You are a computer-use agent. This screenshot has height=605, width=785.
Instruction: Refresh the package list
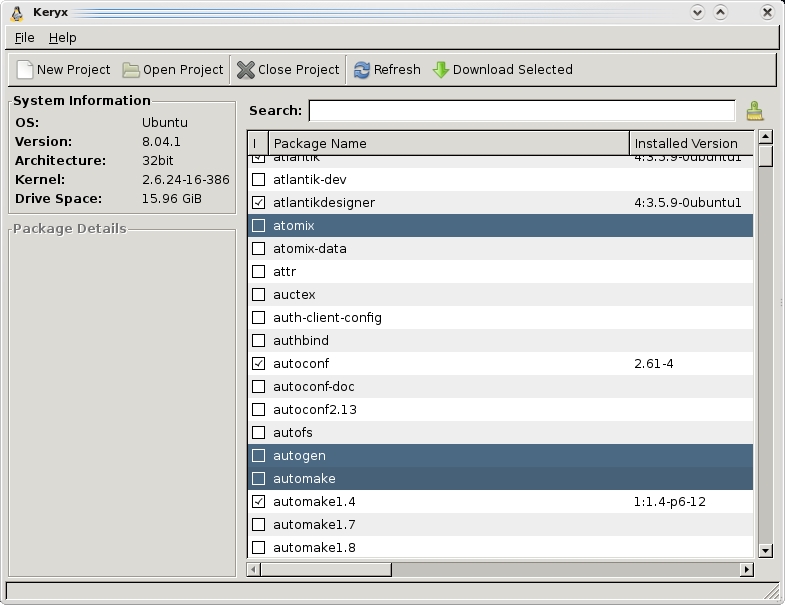(x=362, y=70)
